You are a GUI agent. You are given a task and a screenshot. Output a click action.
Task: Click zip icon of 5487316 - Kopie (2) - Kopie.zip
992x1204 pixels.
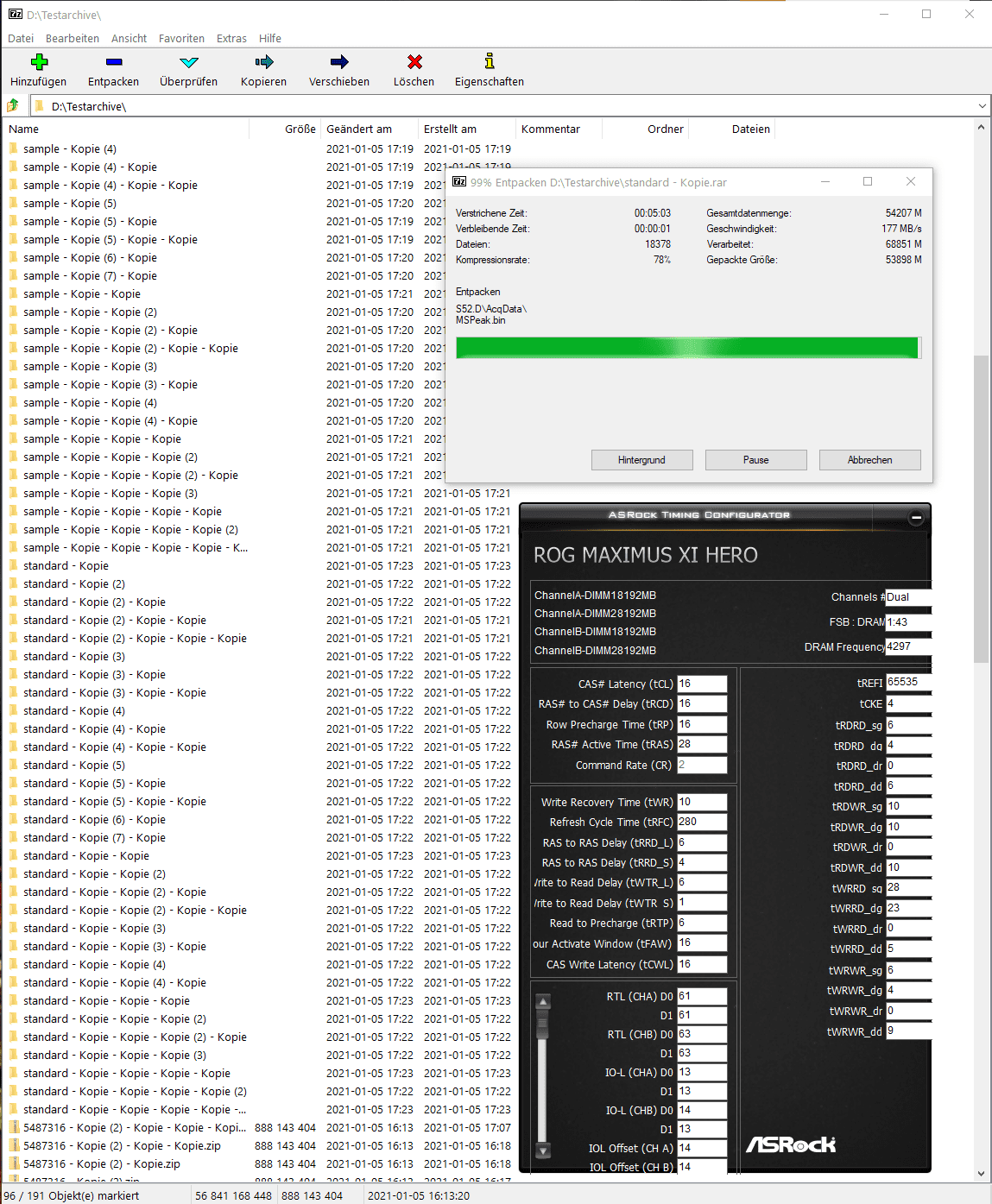pyautogui.click(x=14, y=1164)
